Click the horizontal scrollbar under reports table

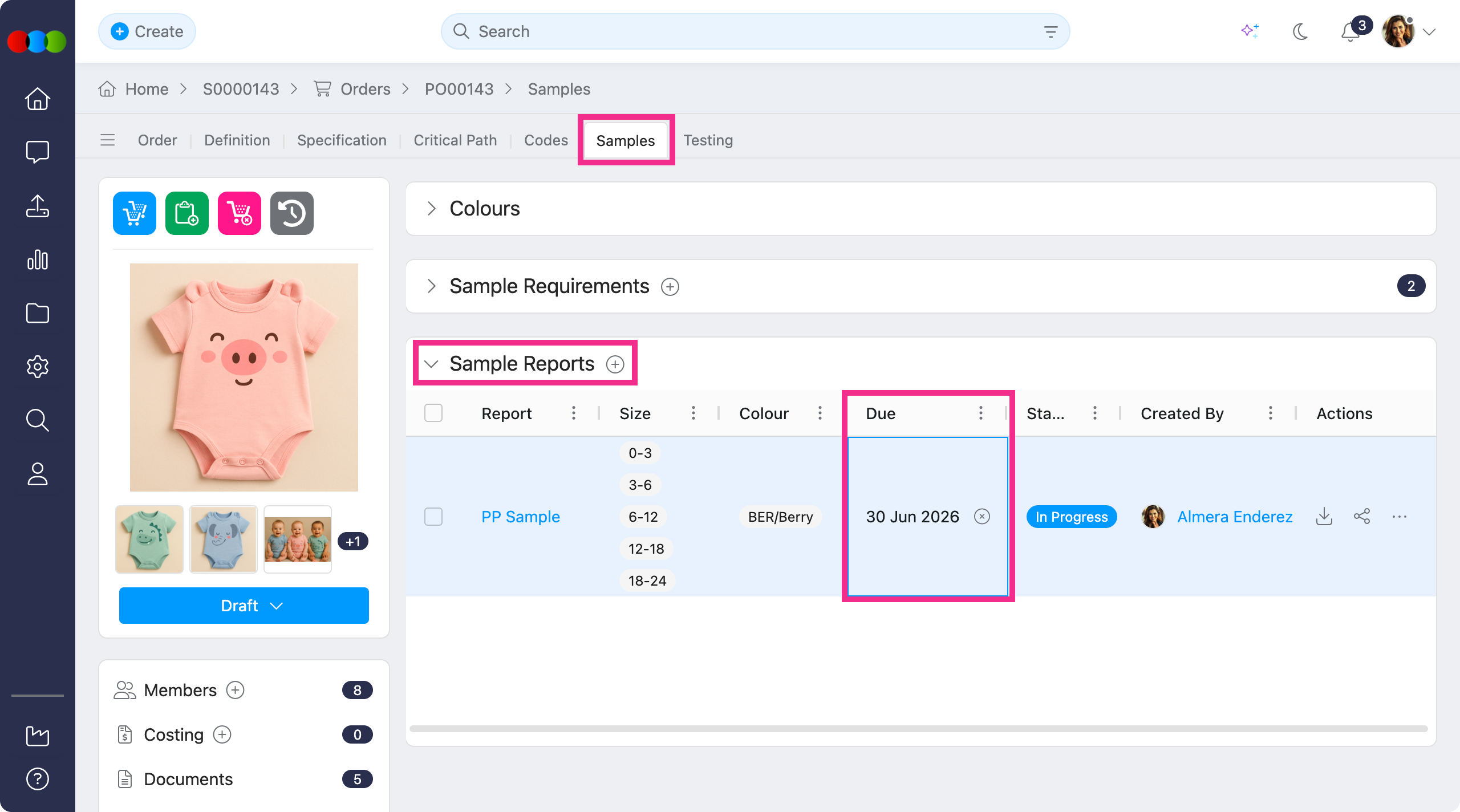coord(918,729)
